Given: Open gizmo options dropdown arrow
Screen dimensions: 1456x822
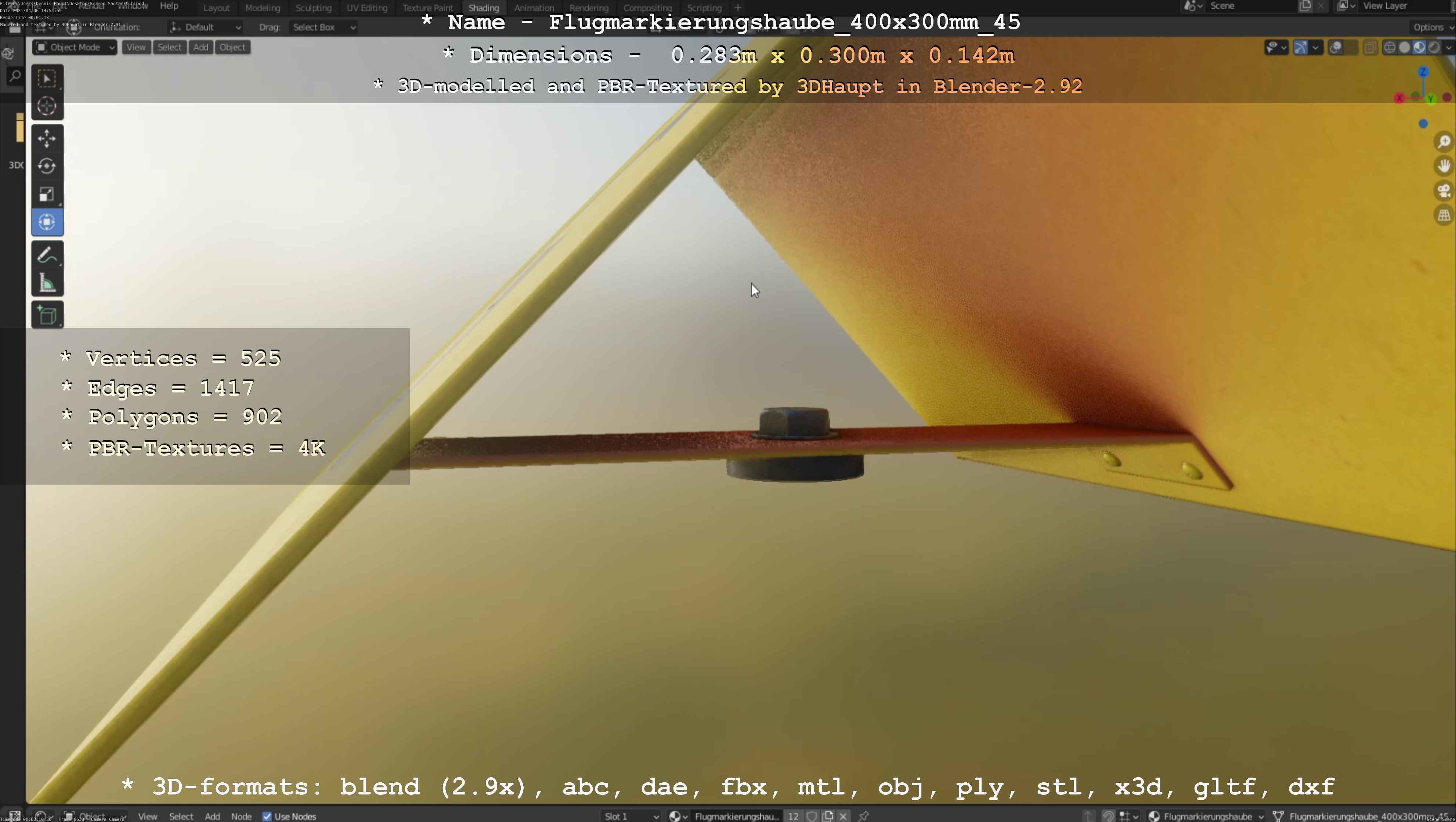Looking at the screenshot, I should [x=1316, y=47].
